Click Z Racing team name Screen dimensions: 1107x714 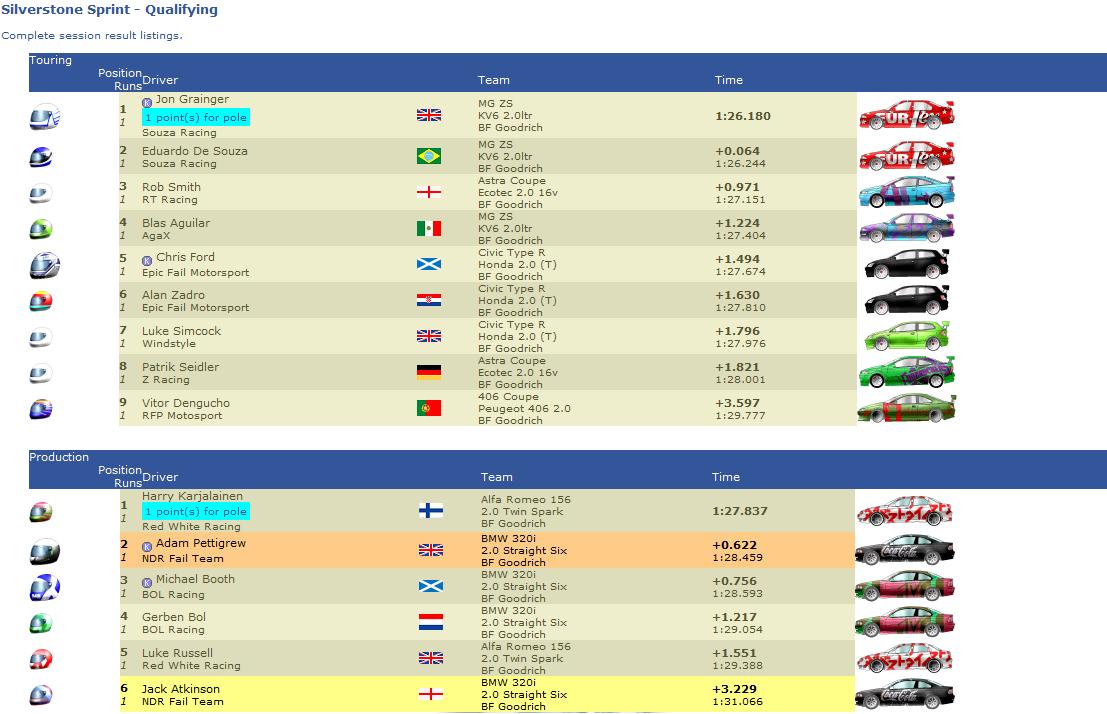pyautogui.click(x=166, y=380)
